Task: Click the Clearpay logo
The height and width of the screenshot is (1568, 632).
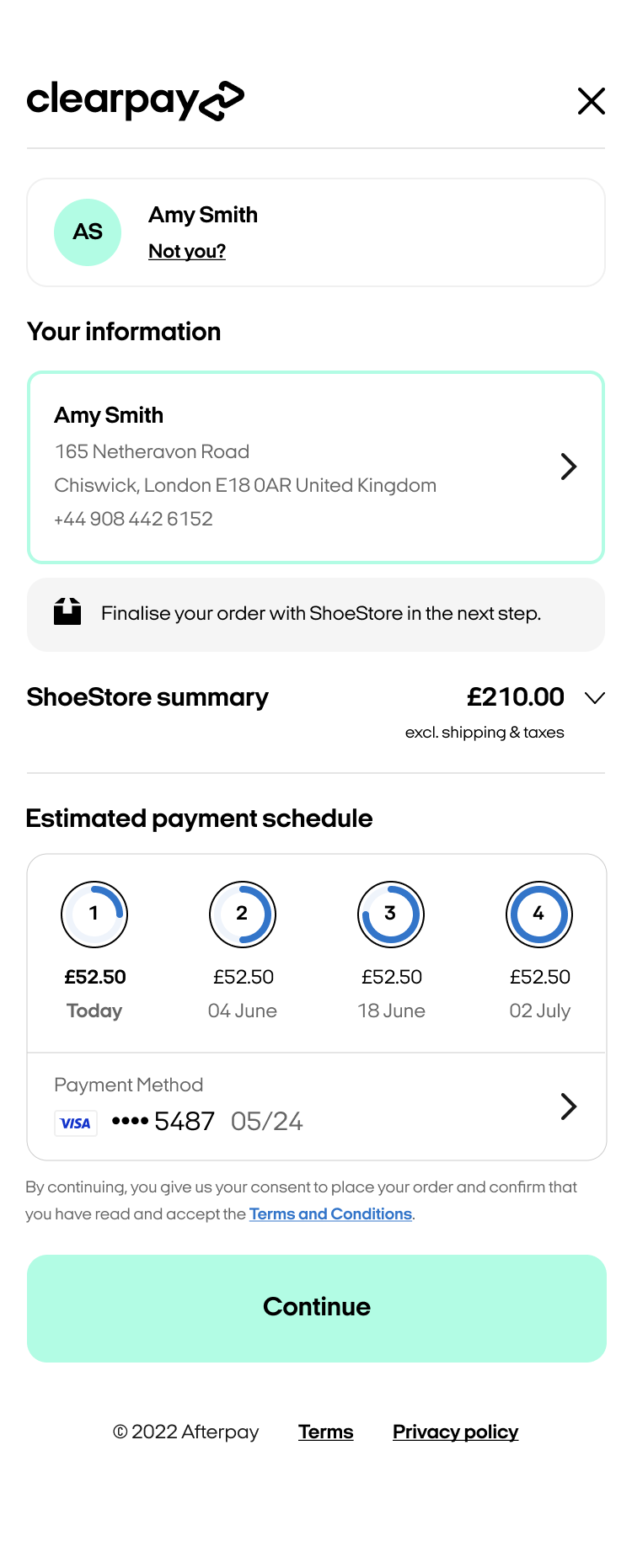Action: 136,101
